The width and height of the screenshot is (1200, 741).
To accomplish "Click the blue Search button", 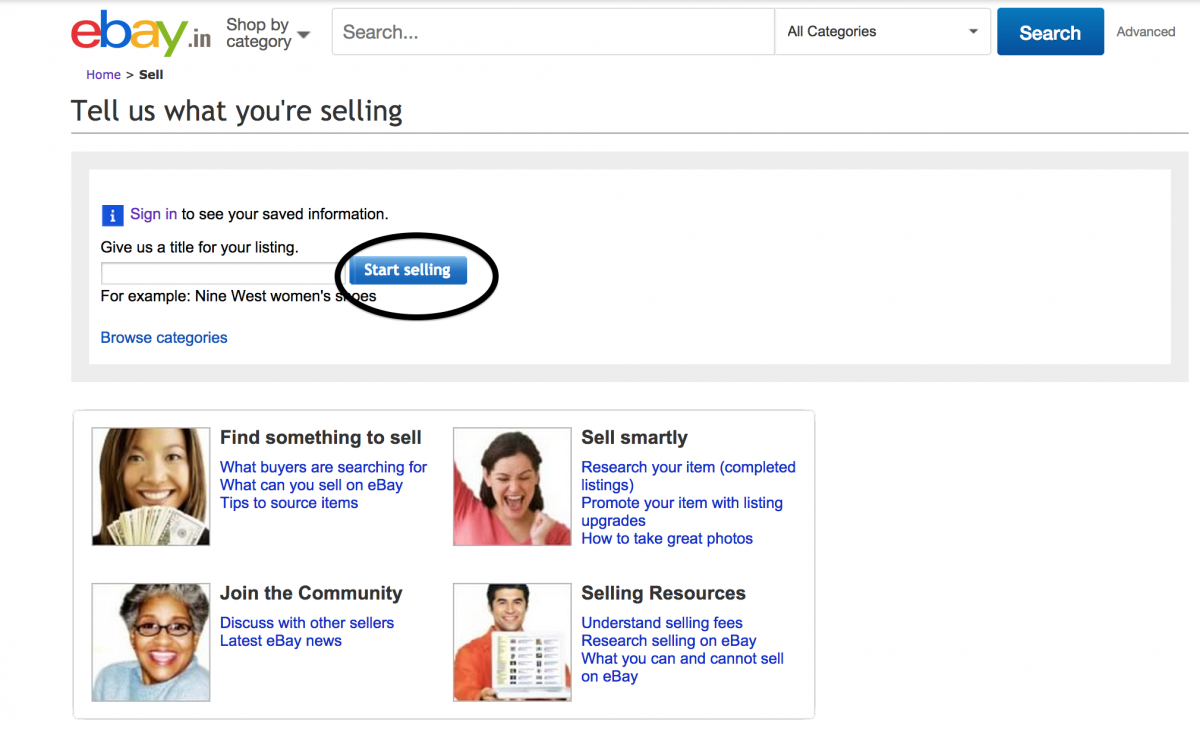I will pyautogui.click(x=1050, y=32).
